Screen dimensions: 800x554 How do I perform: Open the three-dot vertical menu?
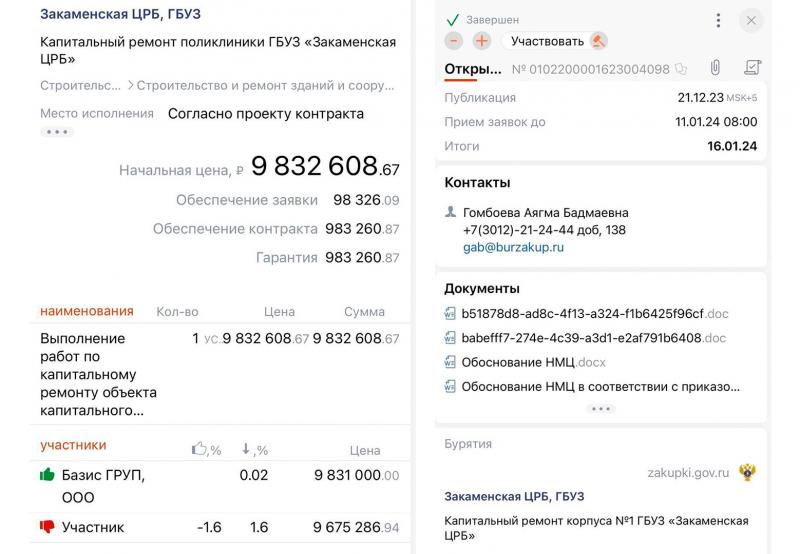tap(718, 20)
